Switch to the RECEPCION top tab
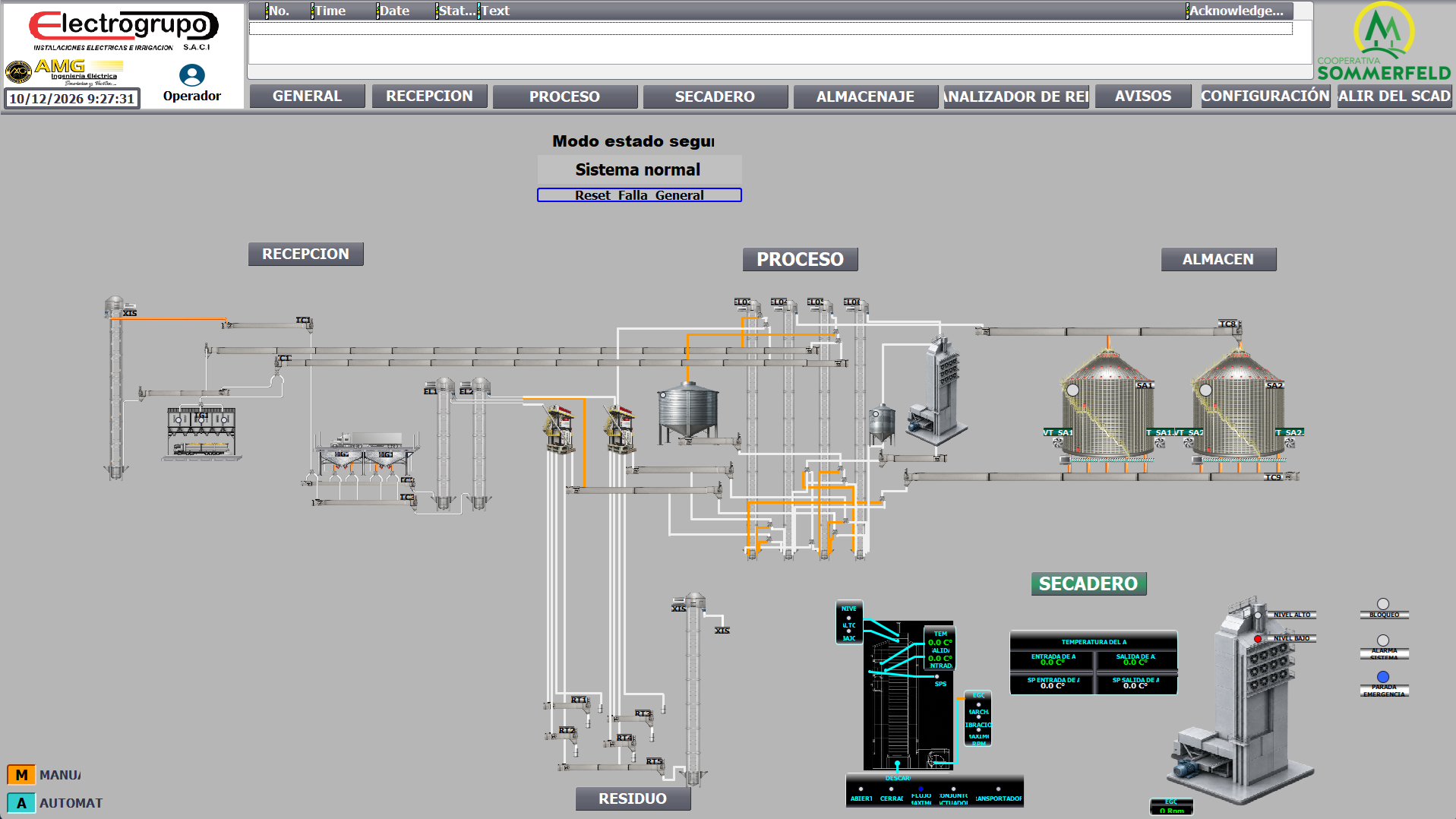1456x819 pixels. [429, 96]
